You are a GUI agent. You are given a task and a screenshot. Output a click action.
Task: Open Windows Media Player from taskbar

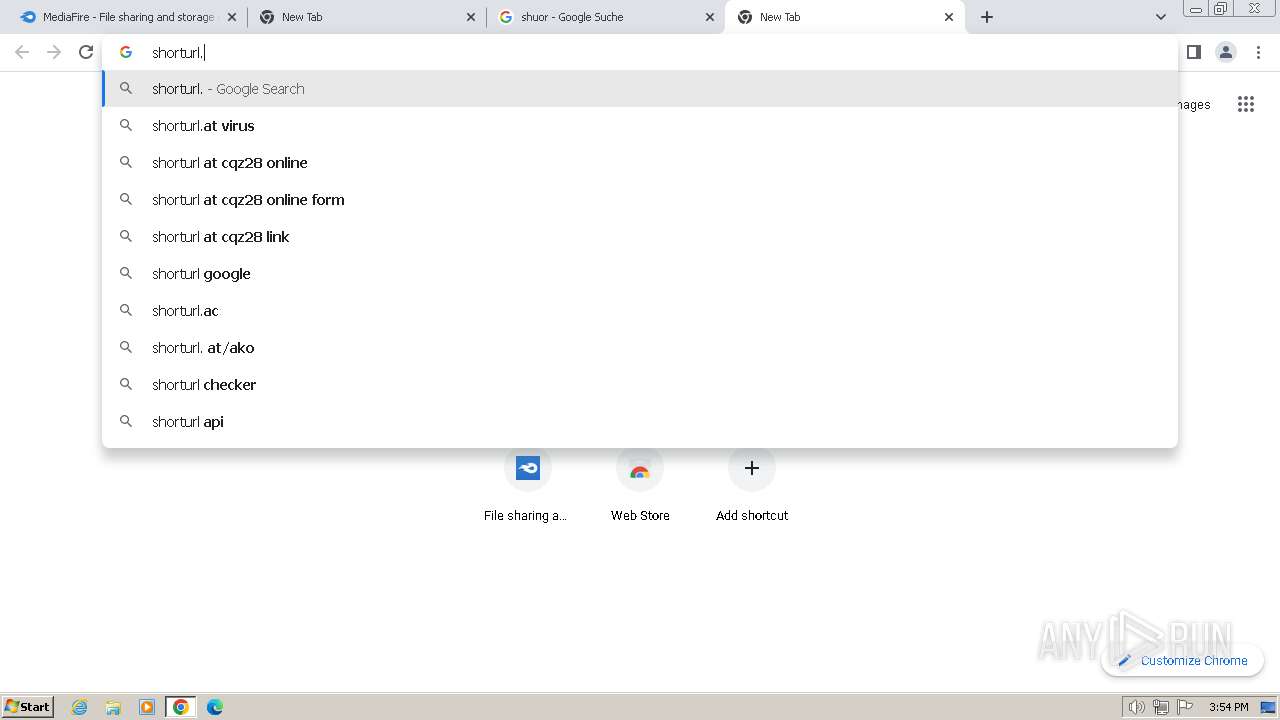147,707
